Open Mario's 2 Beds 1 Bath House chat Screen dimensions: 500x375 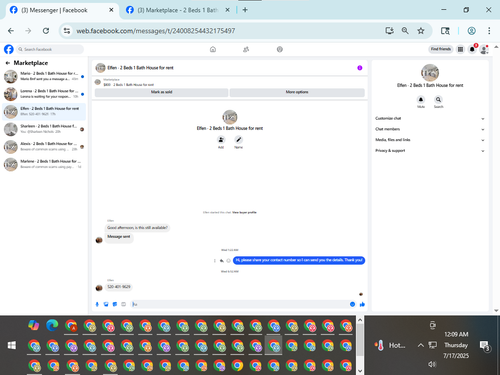coord(44,76)
